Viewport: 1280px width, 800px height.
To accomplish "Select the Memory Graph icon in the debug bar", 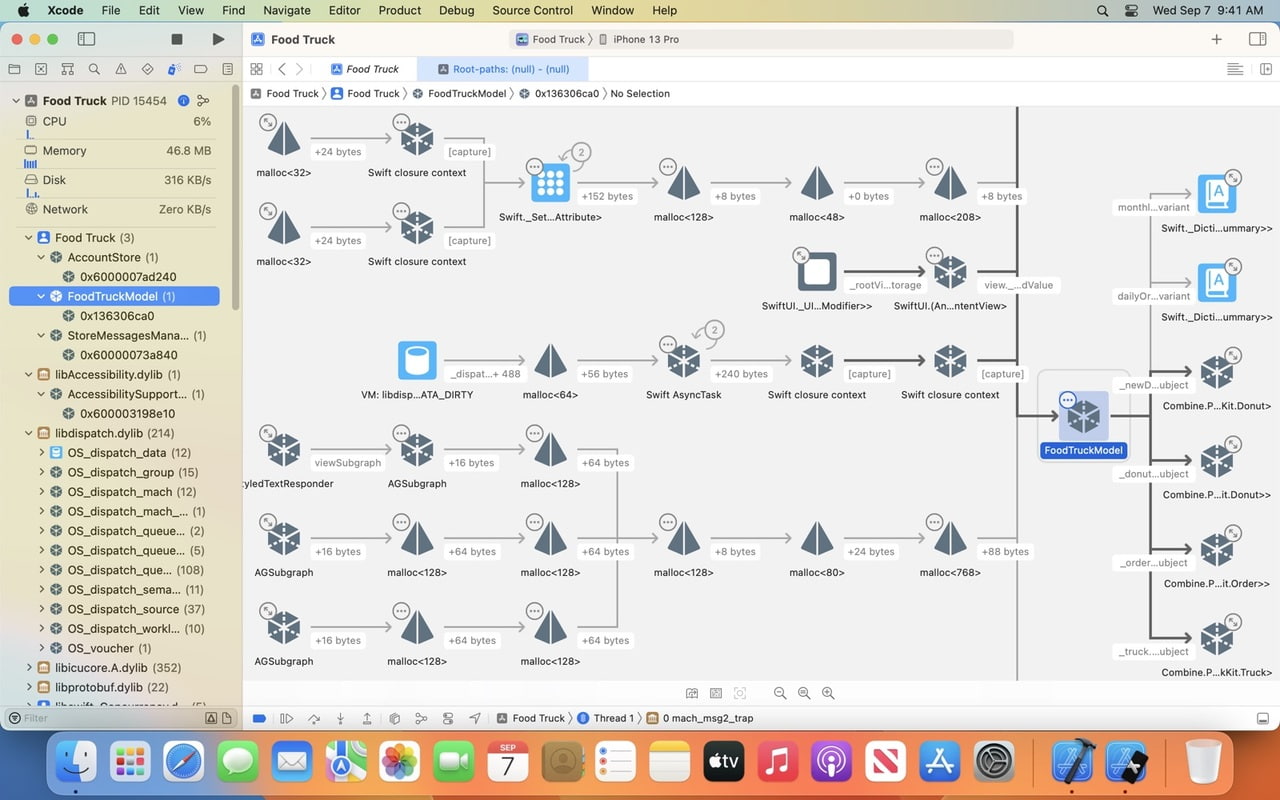I will (421, 718).
